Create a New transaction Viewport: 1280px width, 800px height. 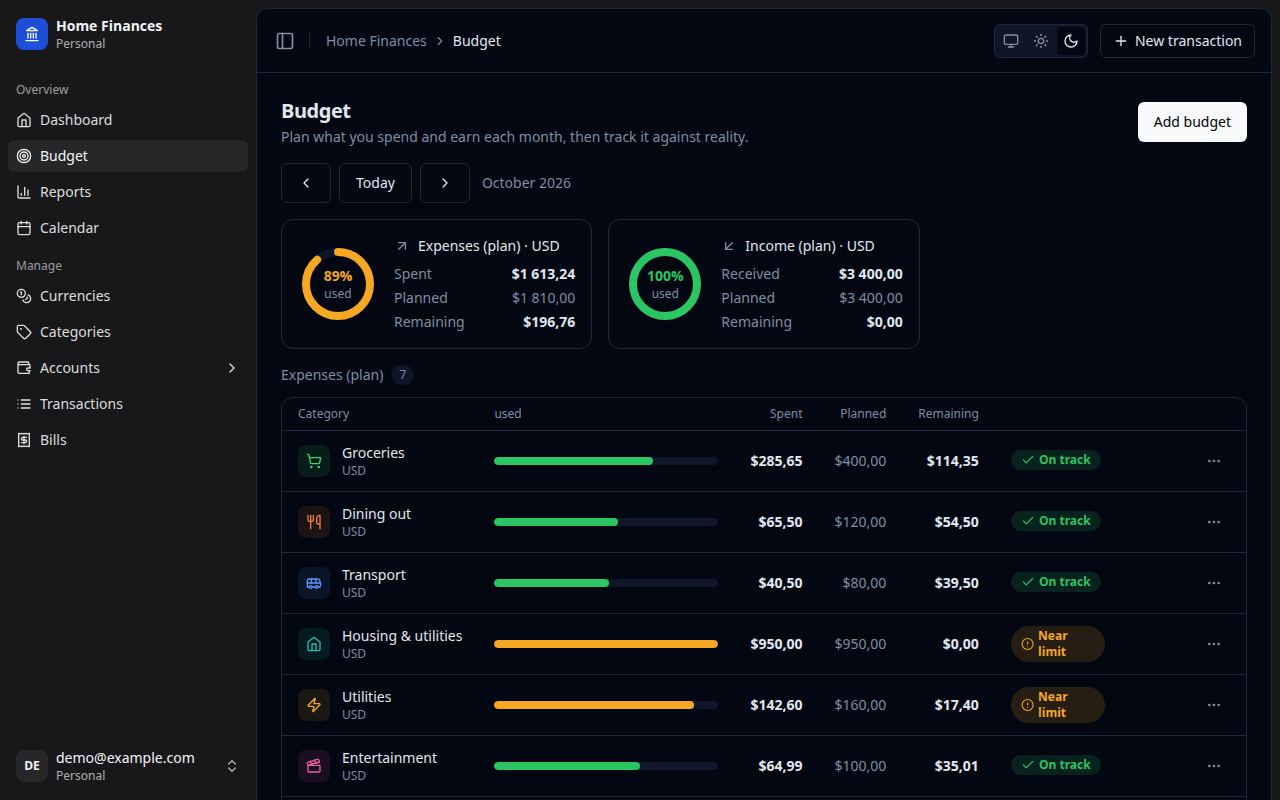coord(1177,41)
